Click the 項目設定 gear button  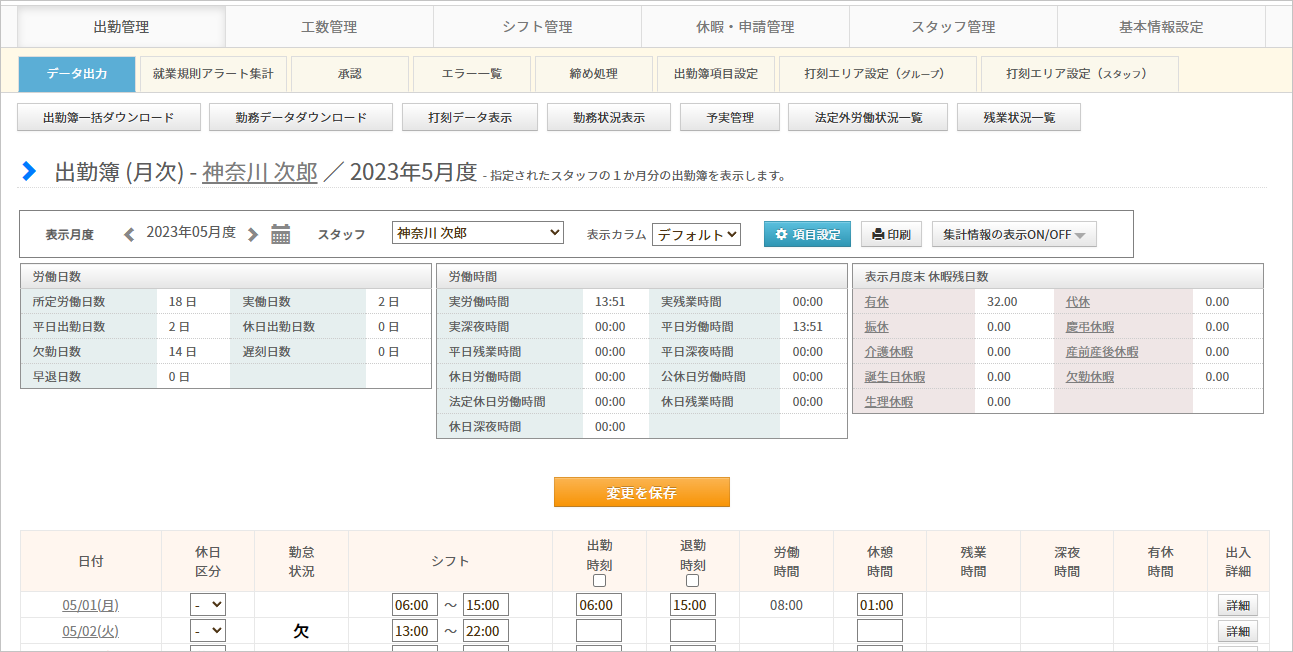pyautogui.click(x=807, y=235)
